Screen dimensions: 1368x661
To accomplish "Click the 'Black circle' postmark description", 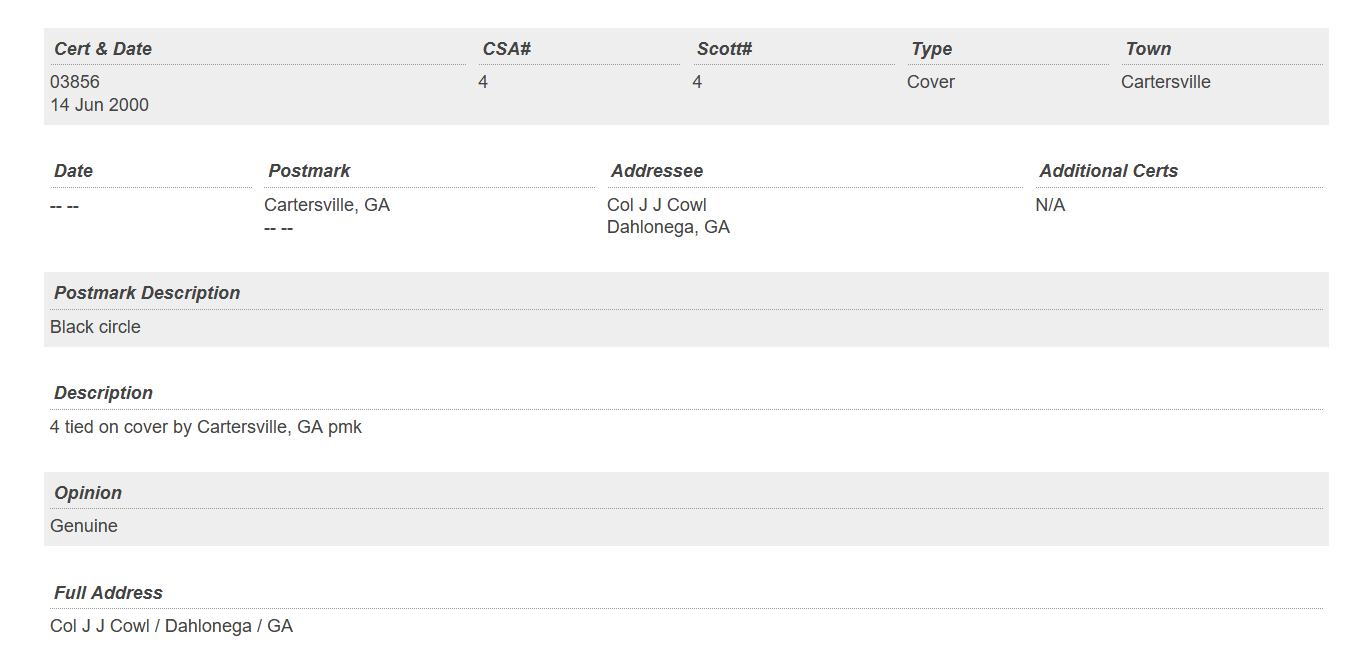I will 95,327.
